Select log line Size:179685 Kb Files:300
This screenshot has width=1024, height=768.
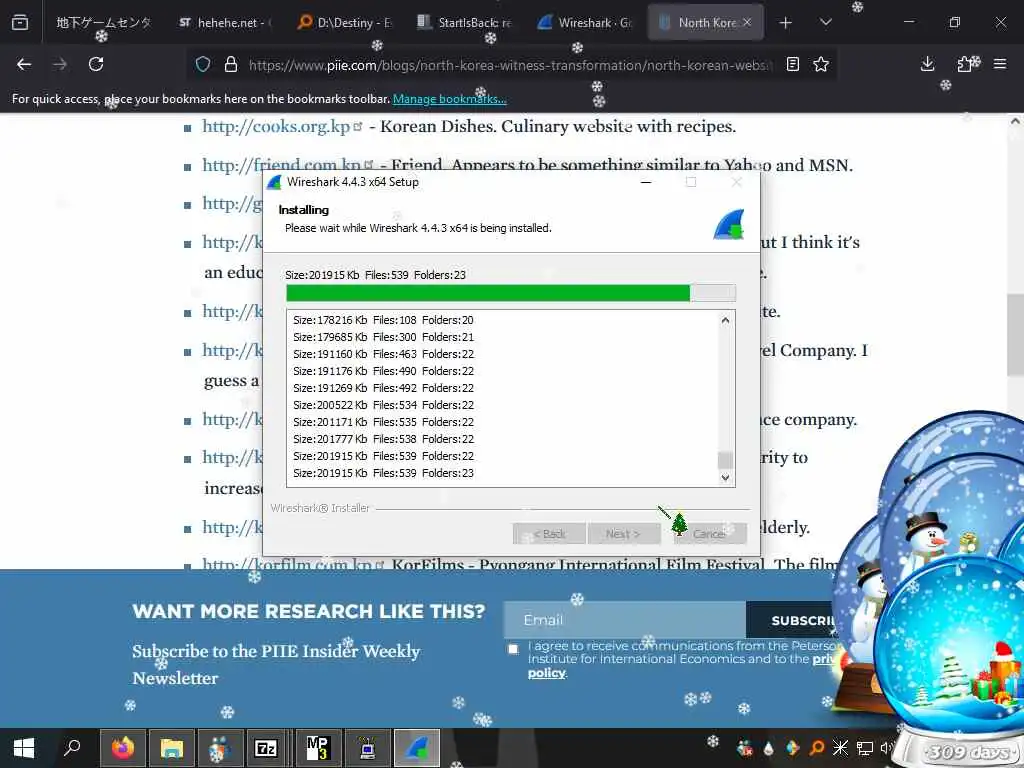383,337
